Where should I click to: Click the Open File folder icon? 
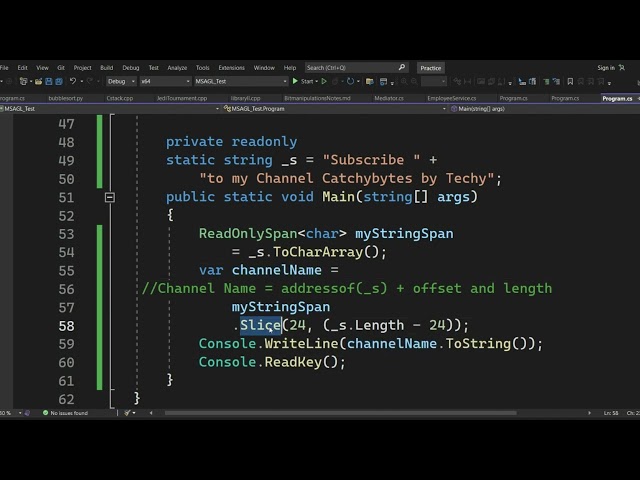coord(38,82)
